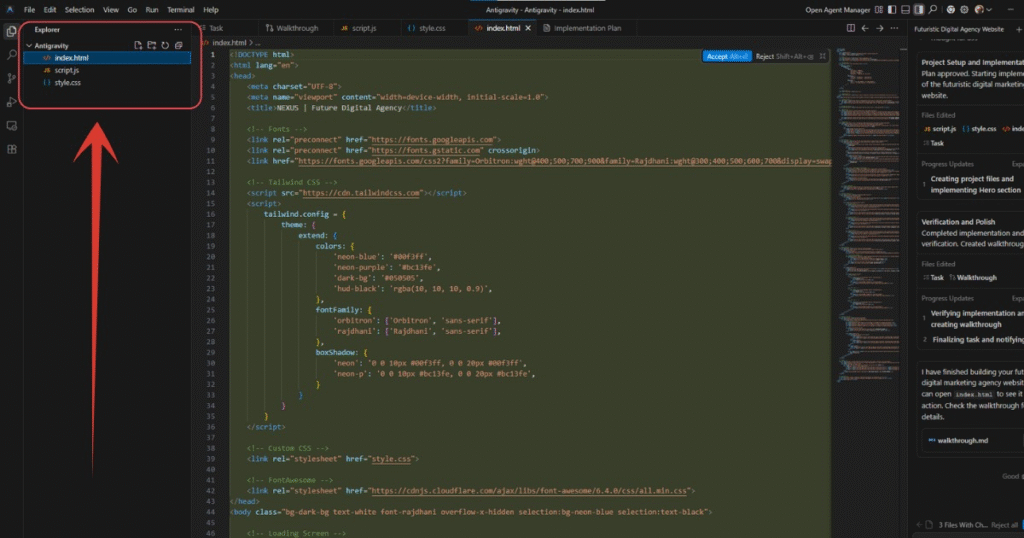Open the Search view in activity bar
Image resolution: width=1024 pixels, height=538 pixels.
11,54
